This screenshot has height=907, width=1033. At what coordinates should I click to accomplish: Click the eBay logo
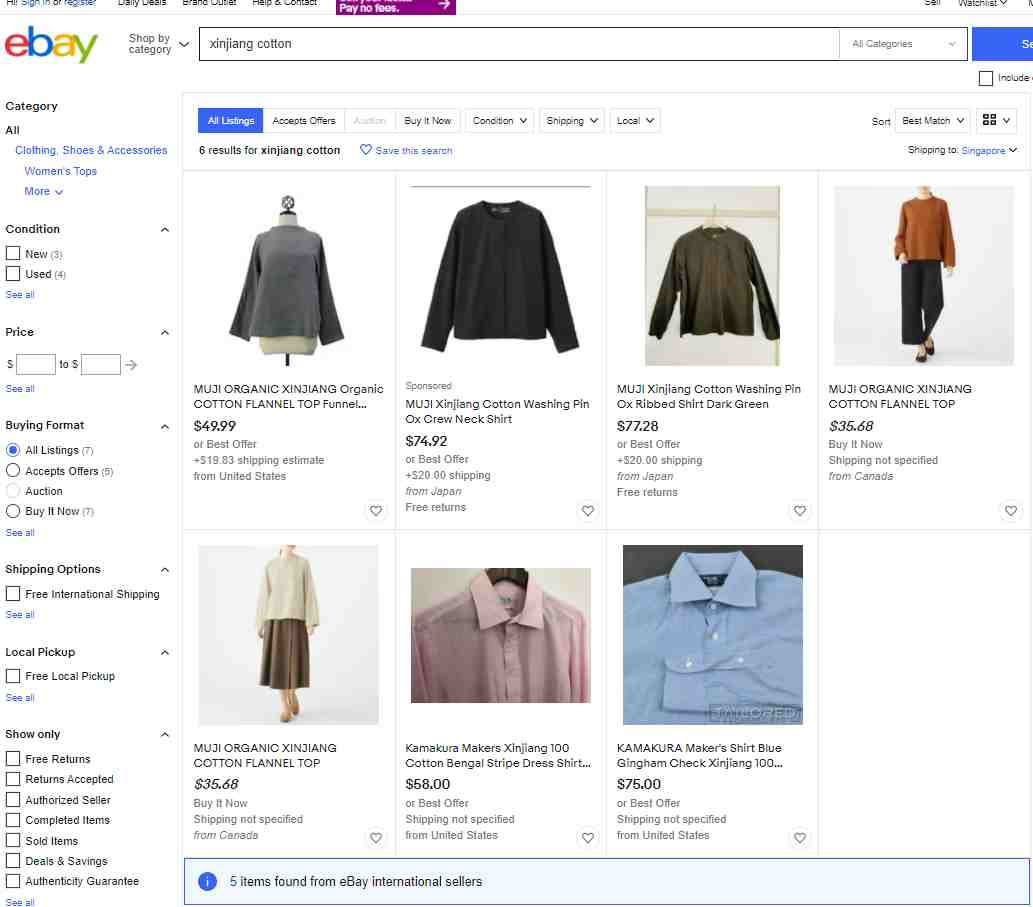[x=51, y=44]
